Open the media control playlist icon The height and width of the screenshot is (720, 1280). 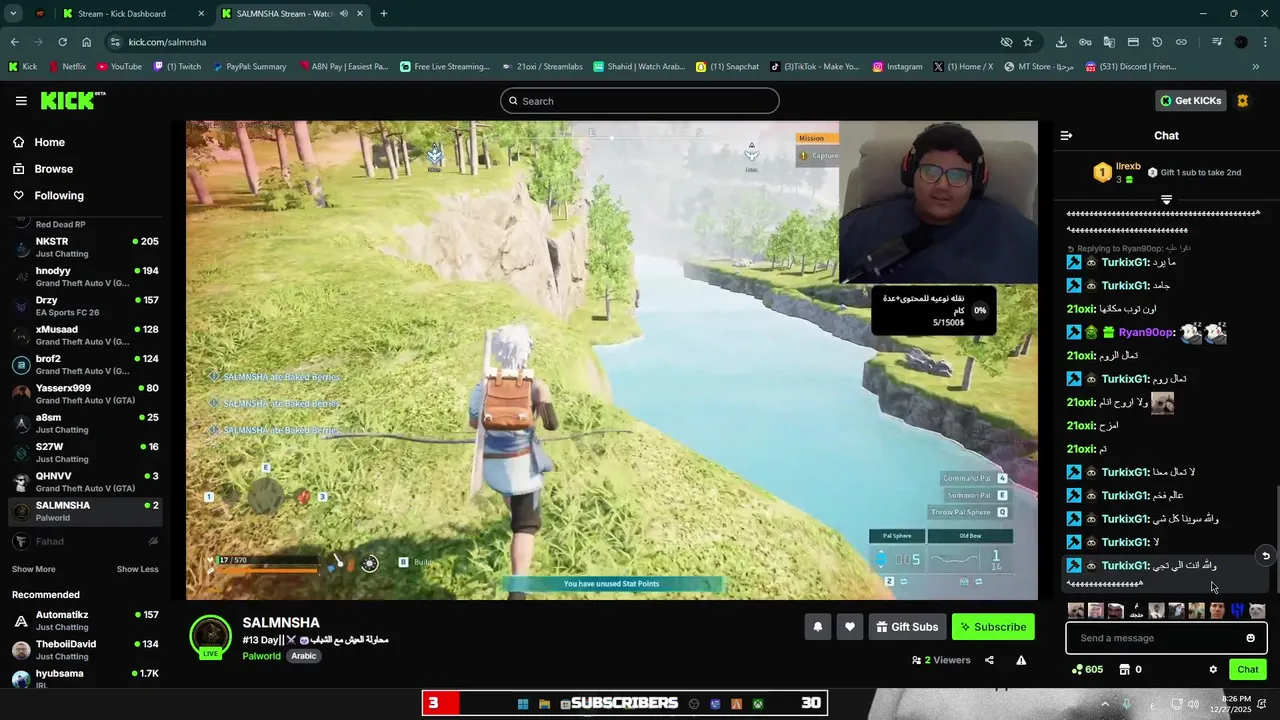[x=1217, y=42]
